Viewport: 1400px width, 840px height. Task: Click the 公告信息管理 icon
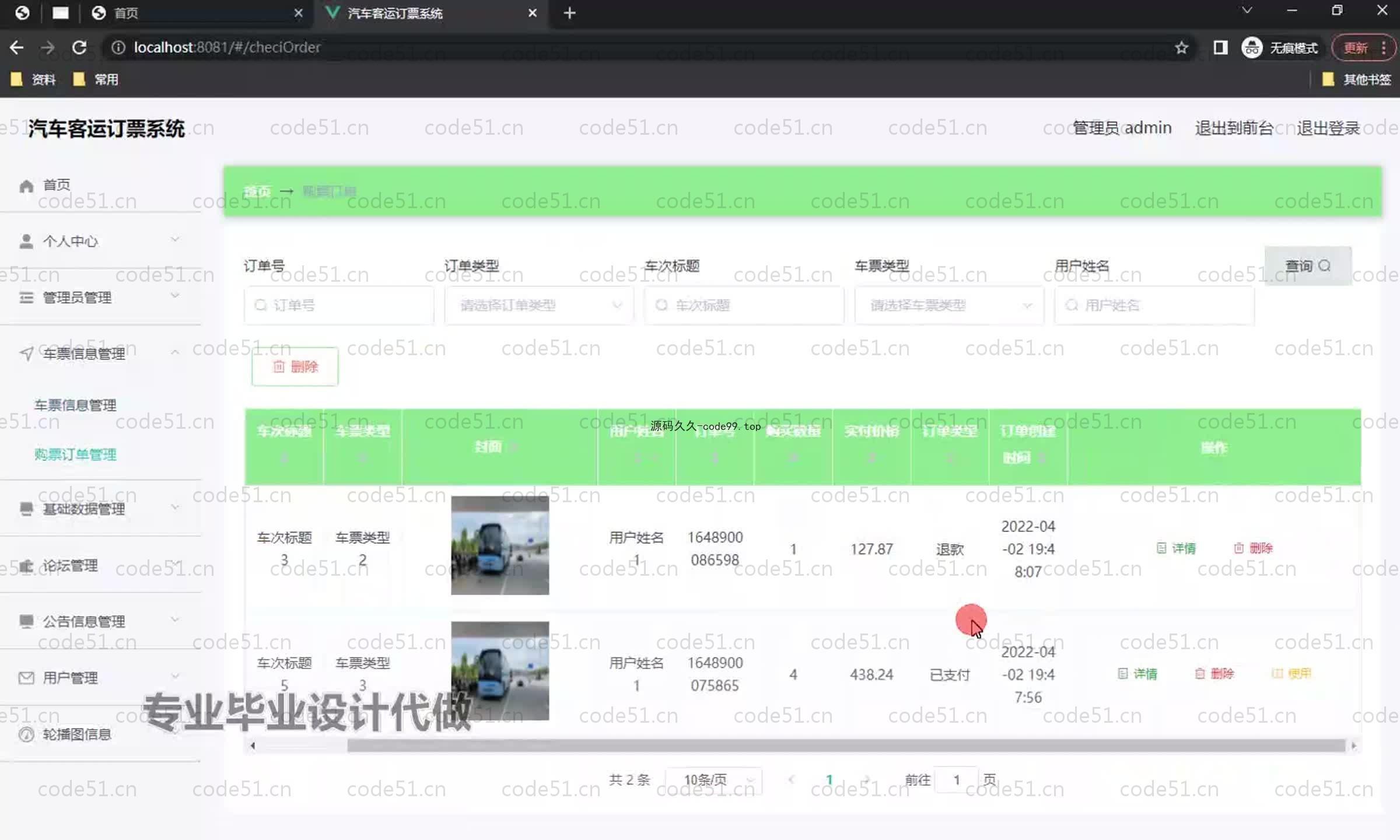(26, 621)
